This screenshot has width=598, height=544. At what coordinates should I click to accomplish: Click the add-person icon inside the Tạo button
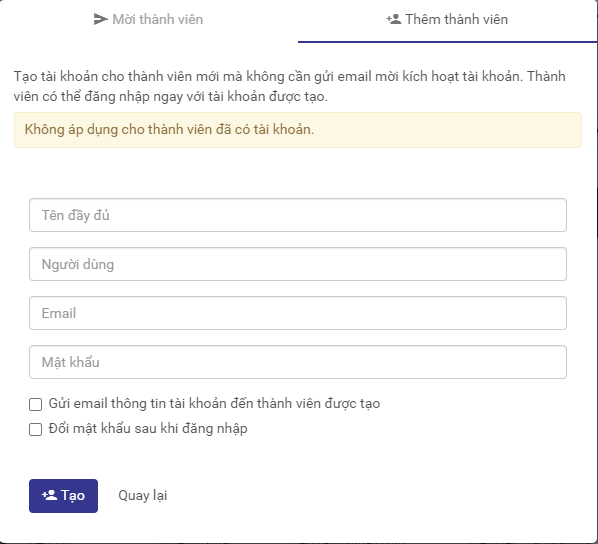pos(49,495)
